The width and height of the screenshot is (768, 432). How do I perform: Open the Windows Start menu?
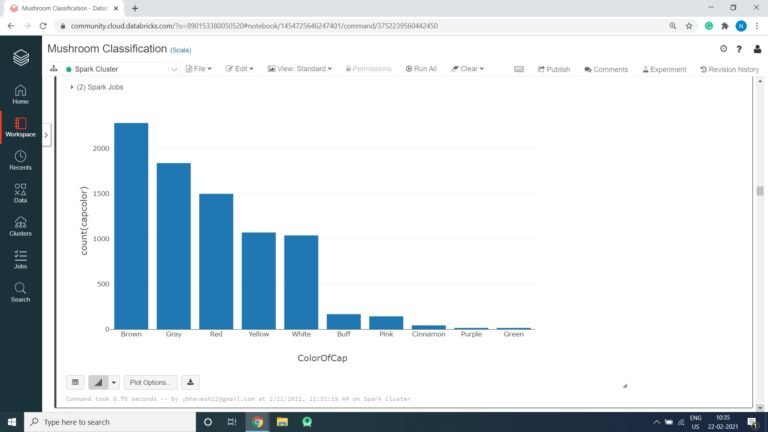coord(12,422)
